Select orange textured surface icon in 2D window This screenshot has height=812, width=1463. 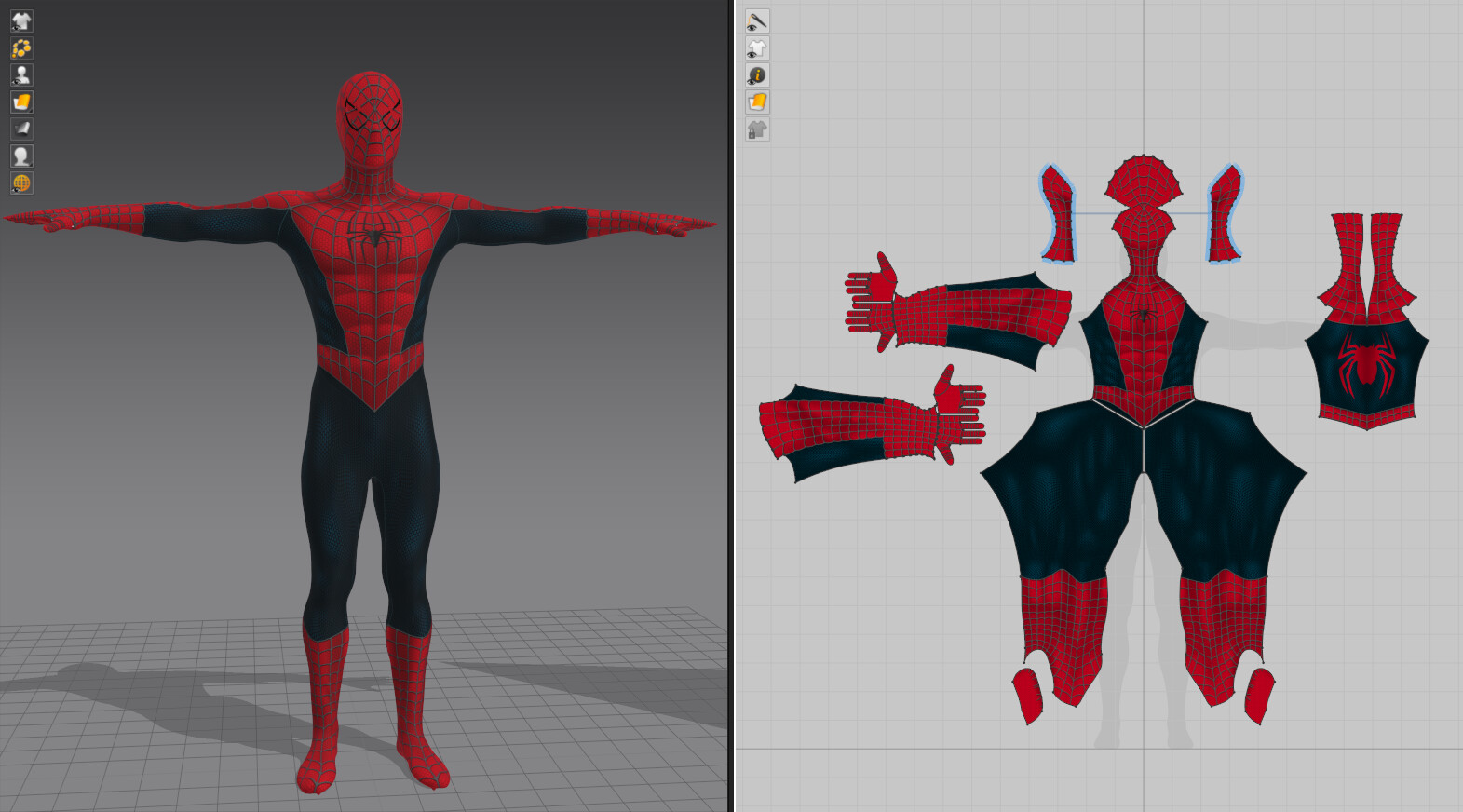coord(757,101)
